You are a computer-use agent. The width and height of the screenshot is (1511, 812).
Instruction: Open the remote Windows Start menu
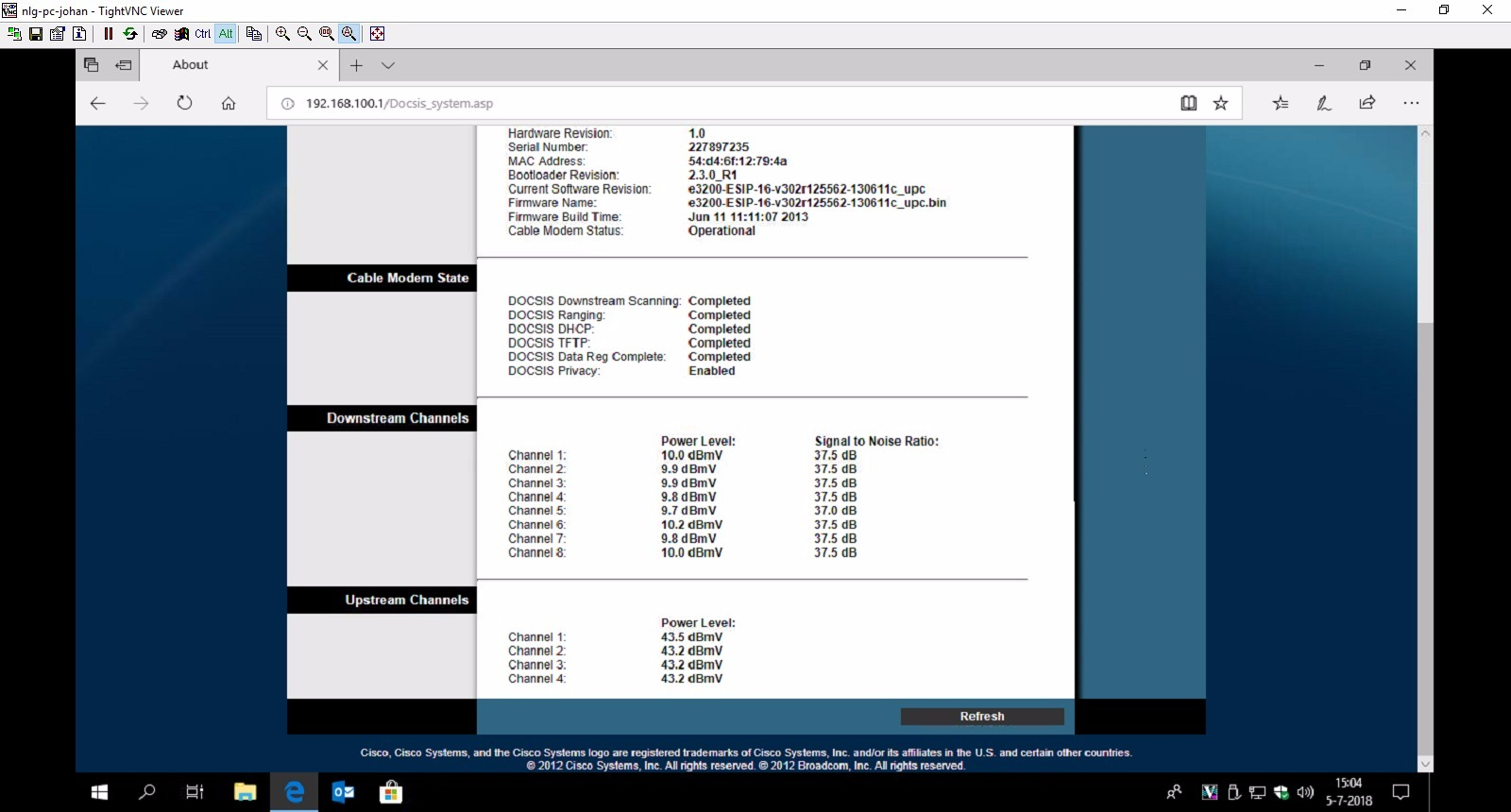99,792
